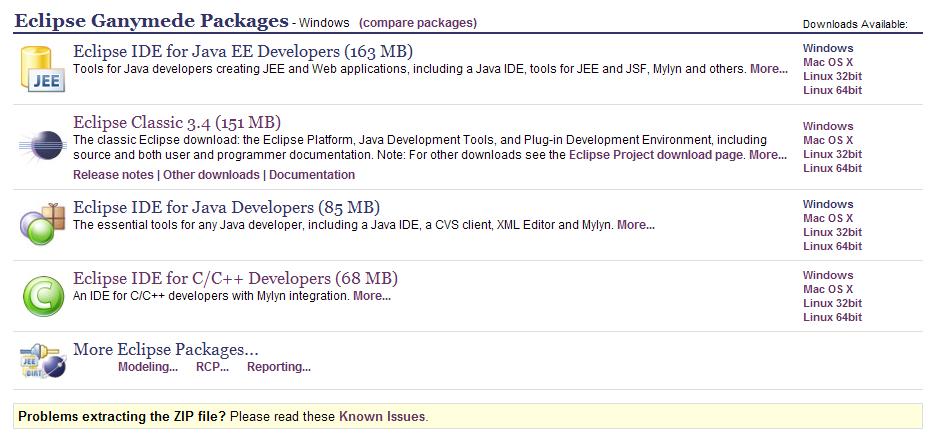Viewport: 929px width, 442px height.
Task: Open Eclipse Classic Release notes
Action: 113,175
